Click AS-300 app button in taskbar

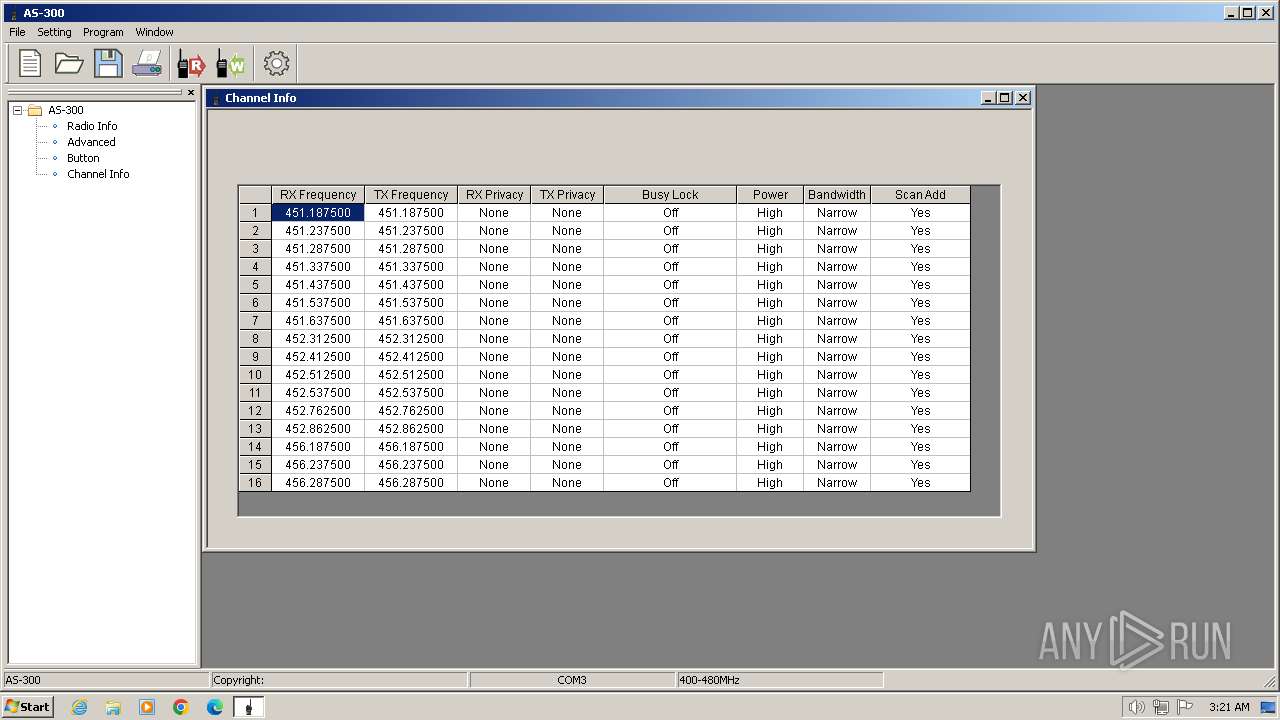click(249, 707)
